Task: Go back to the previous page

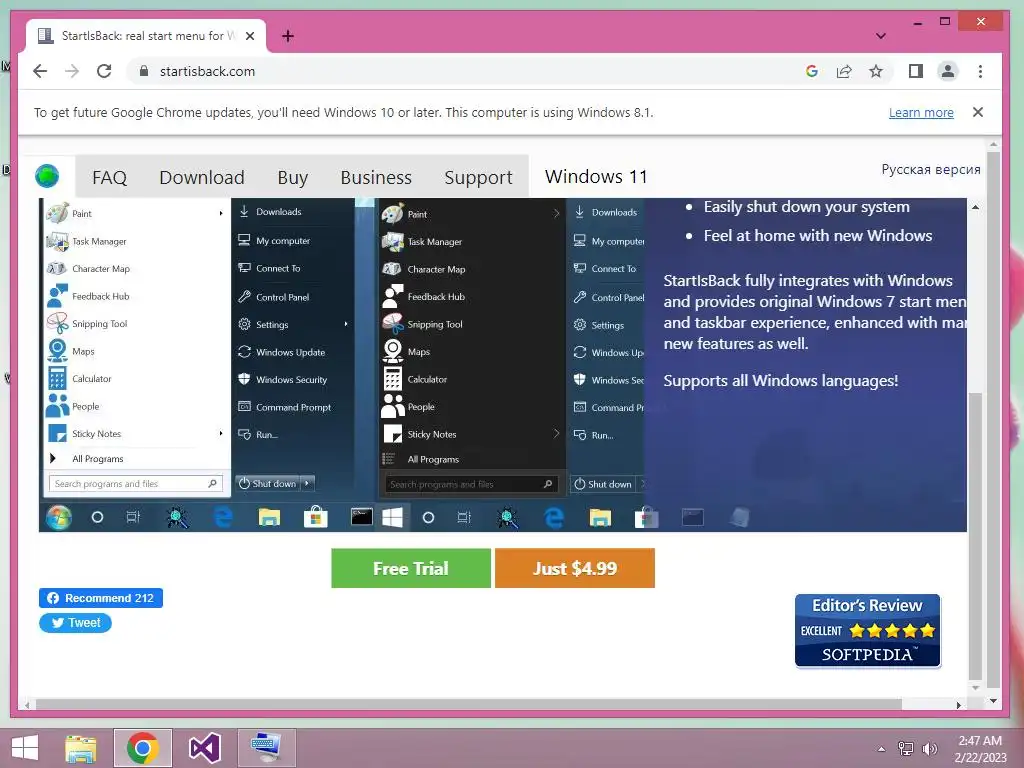Action: pos(40,71)
